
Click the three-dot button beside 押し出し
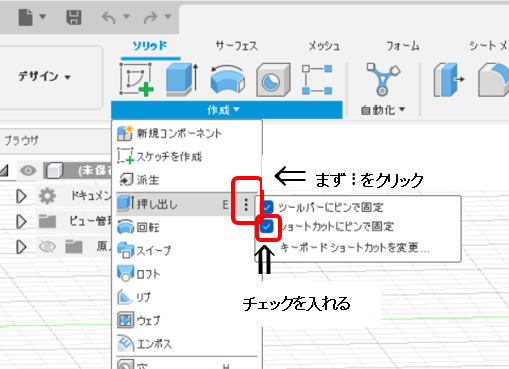246,204
